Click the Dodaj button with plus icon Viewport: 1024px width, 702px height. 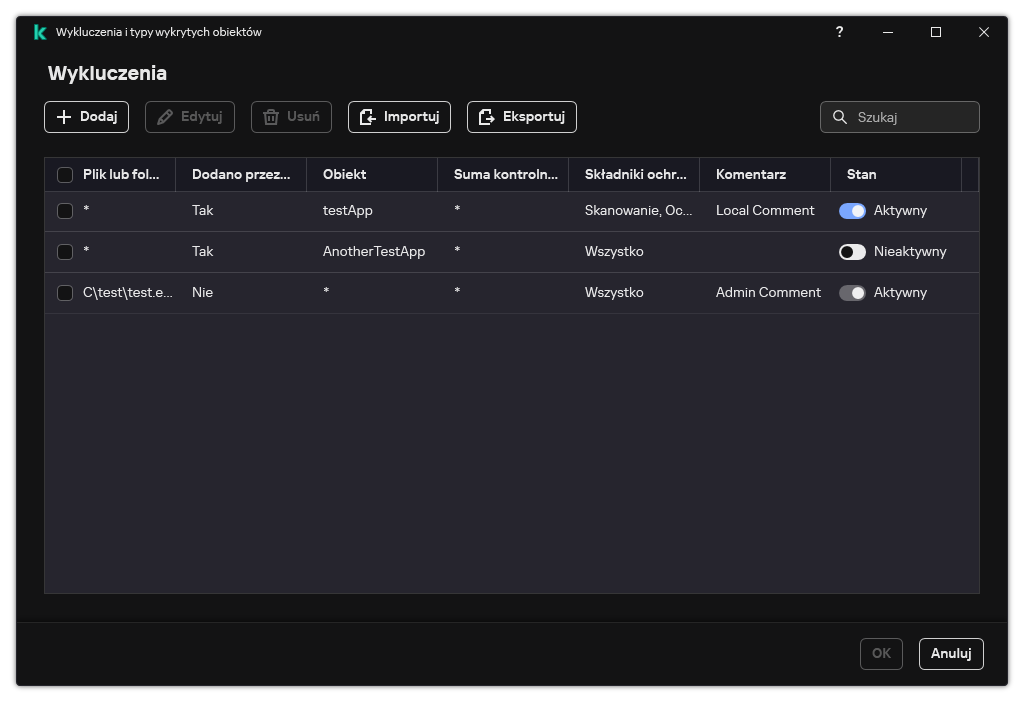point(86,117)
